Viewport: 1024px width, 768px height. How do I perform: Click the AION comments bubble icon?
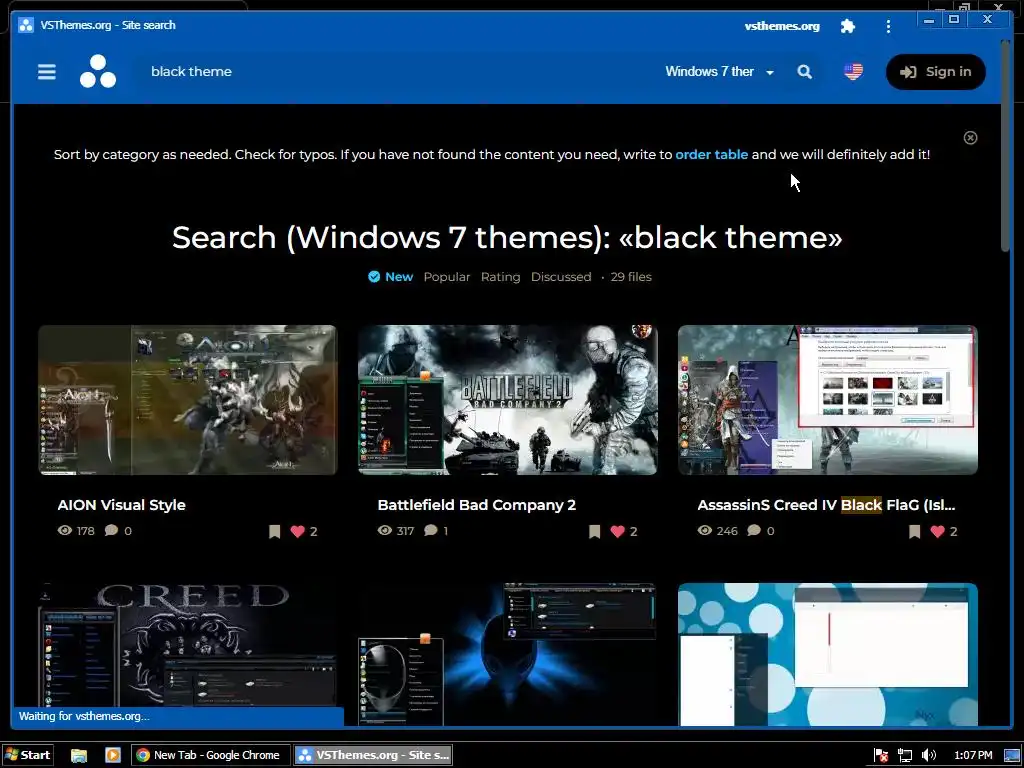click(111, 530)
